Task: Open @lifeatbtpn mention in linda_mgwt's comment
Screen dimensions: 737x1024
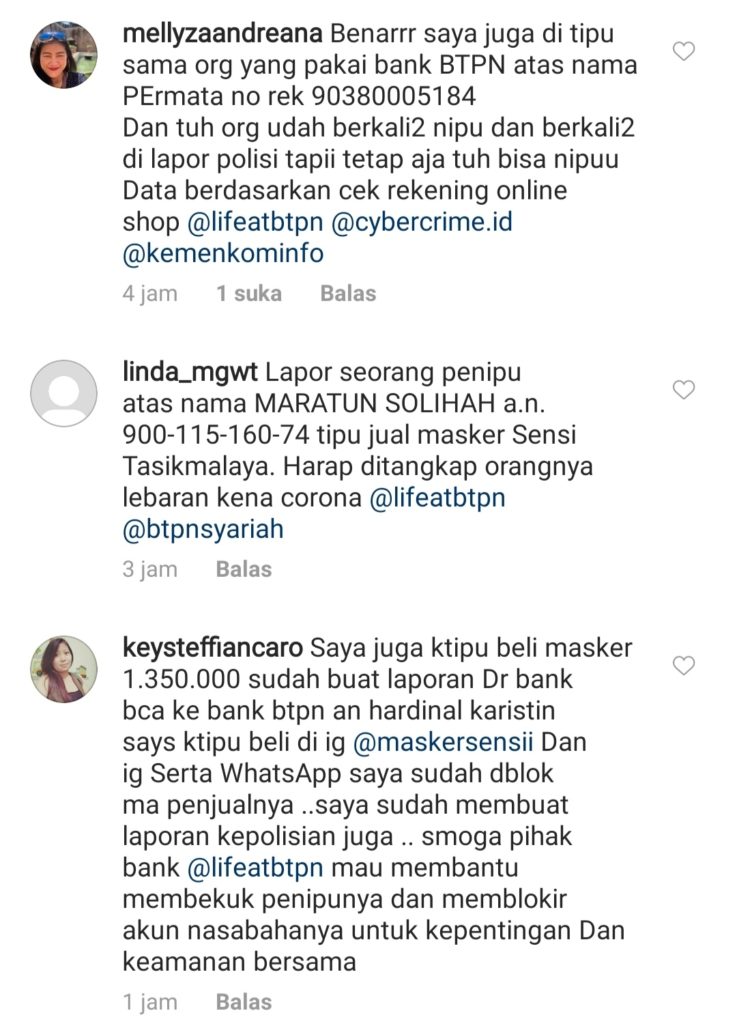Action: tap(437, 498)
